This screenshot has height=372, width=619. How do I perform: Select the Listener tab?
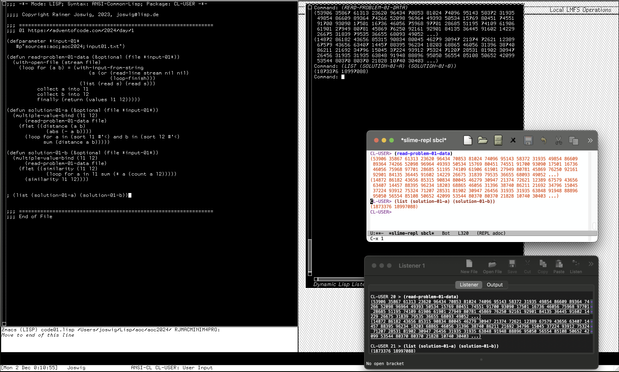[469, 285]
